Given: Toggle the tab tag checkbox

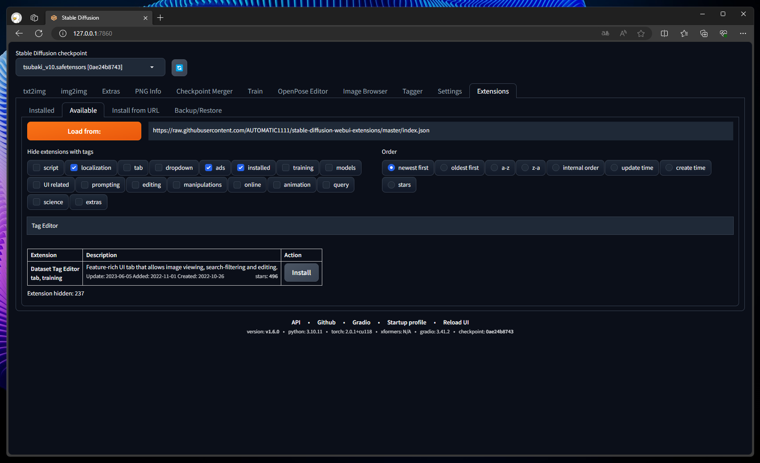Looking at the screenshot, I should pos(127,168).
